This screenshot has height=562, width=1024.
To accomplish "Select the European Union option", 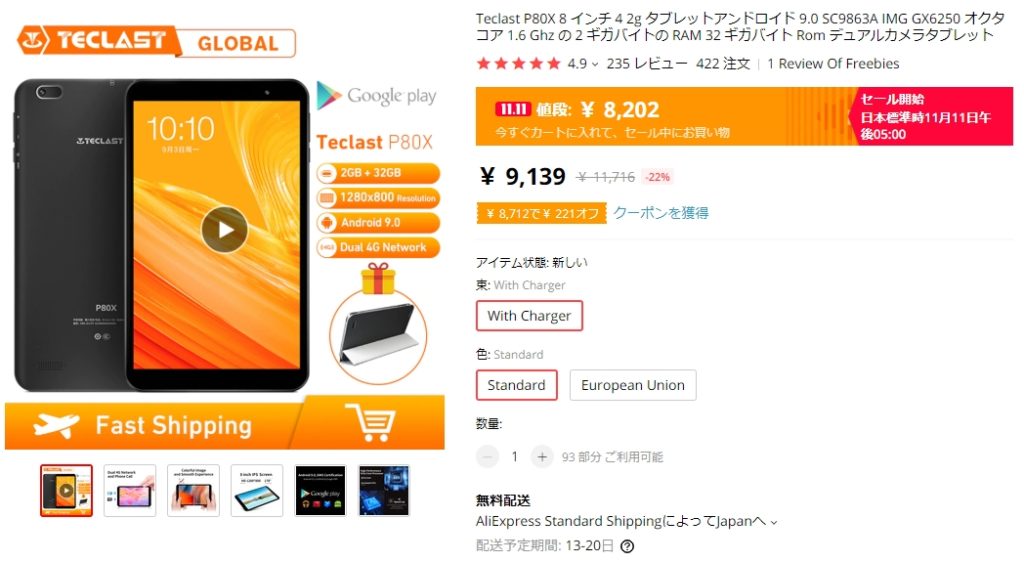I will pos(633,385).
